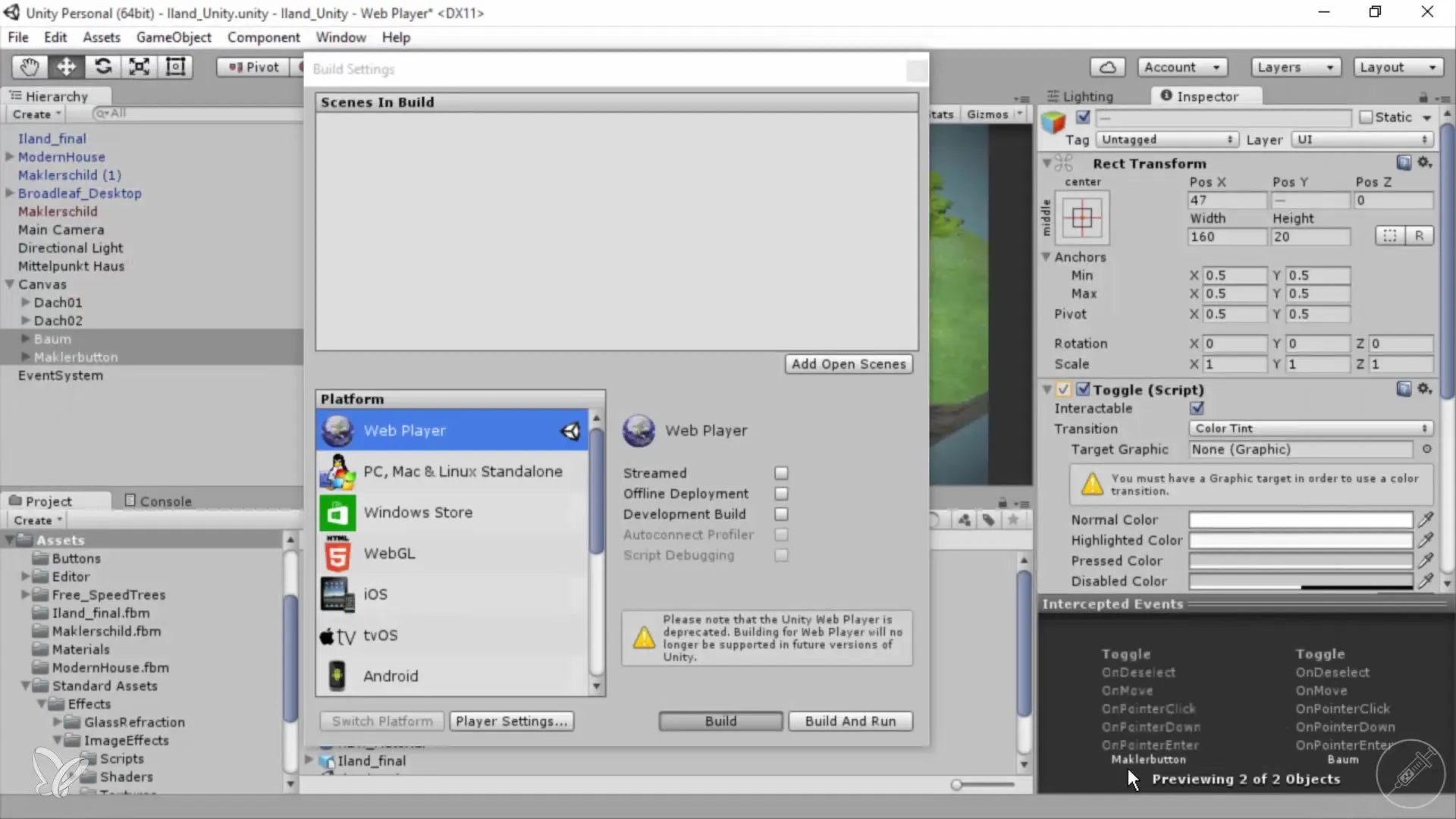Open the File menu

tap(18, 37)
